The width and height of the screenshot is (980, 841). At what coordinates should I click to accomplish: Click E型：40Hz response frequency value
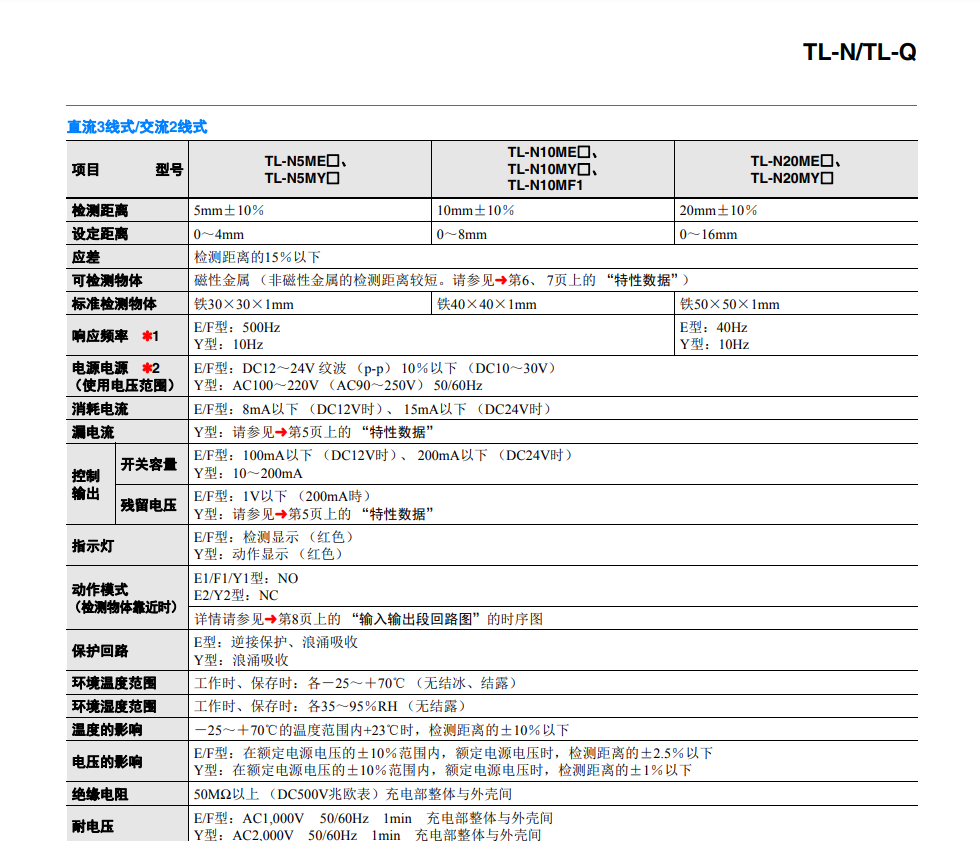tap(714, 327)
